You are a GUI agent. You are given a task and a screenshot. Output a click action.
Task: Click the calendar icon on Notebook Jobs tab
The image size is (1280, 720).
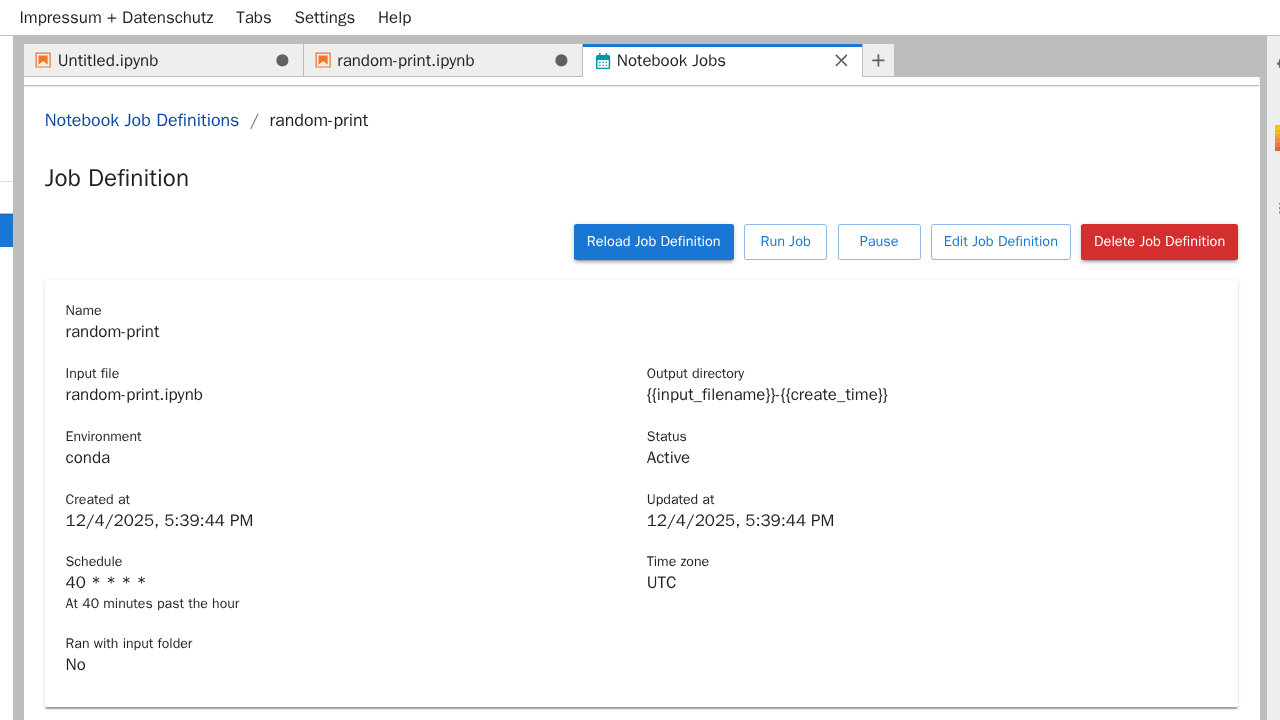pyautogui.click(x=602, y=61)
